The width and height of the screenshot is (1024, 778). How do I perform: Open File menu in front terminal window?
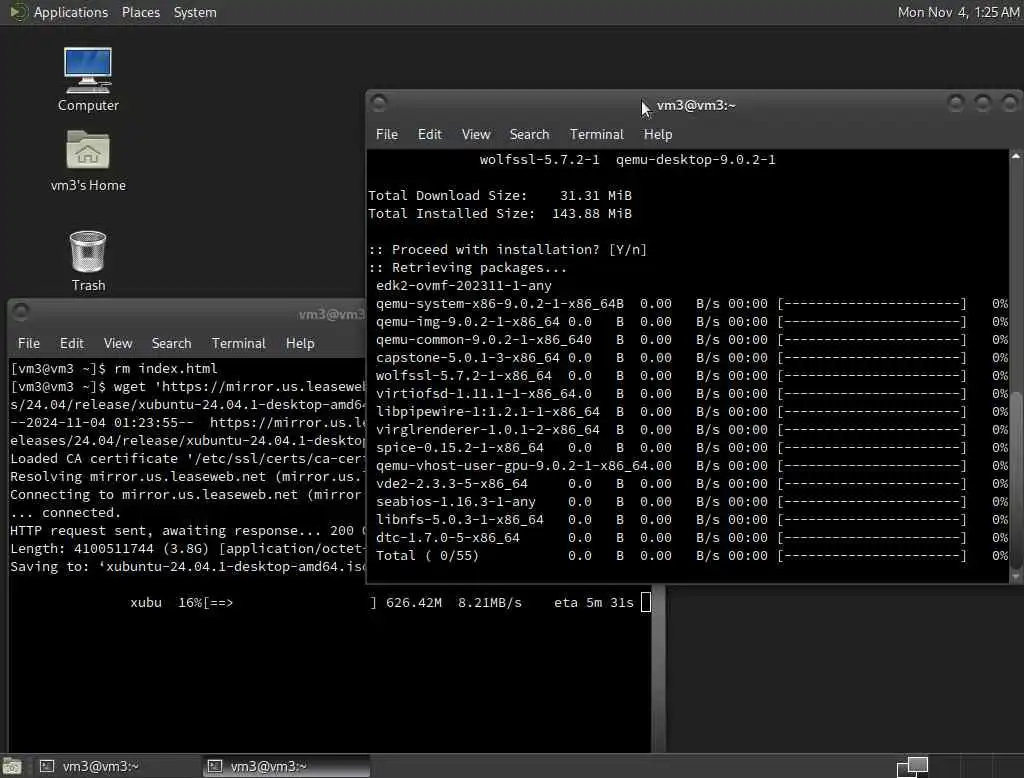[387, 134]
